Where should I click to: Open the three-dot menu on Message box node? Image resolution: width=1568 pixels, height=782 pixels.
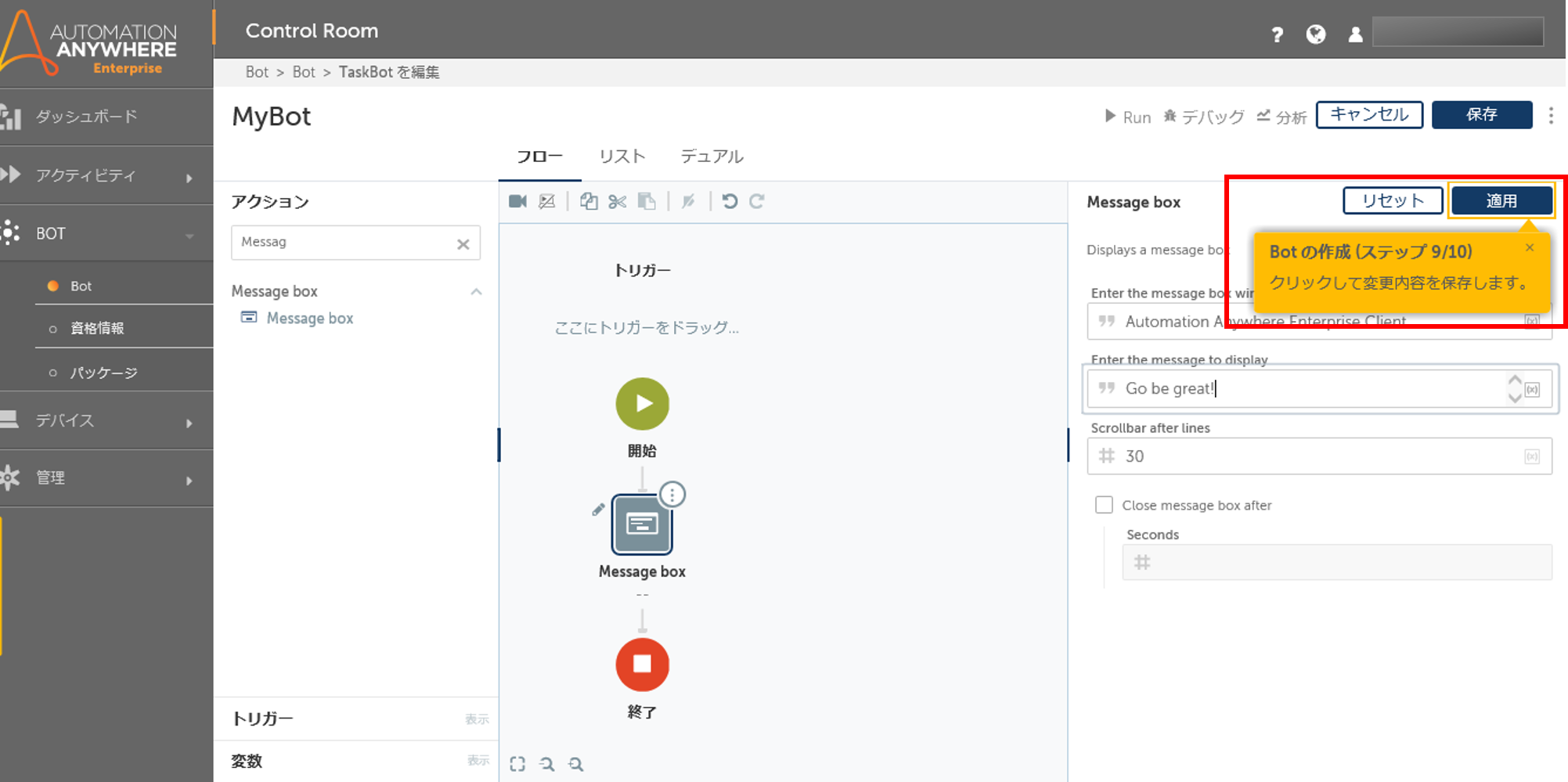coord(672,495)
